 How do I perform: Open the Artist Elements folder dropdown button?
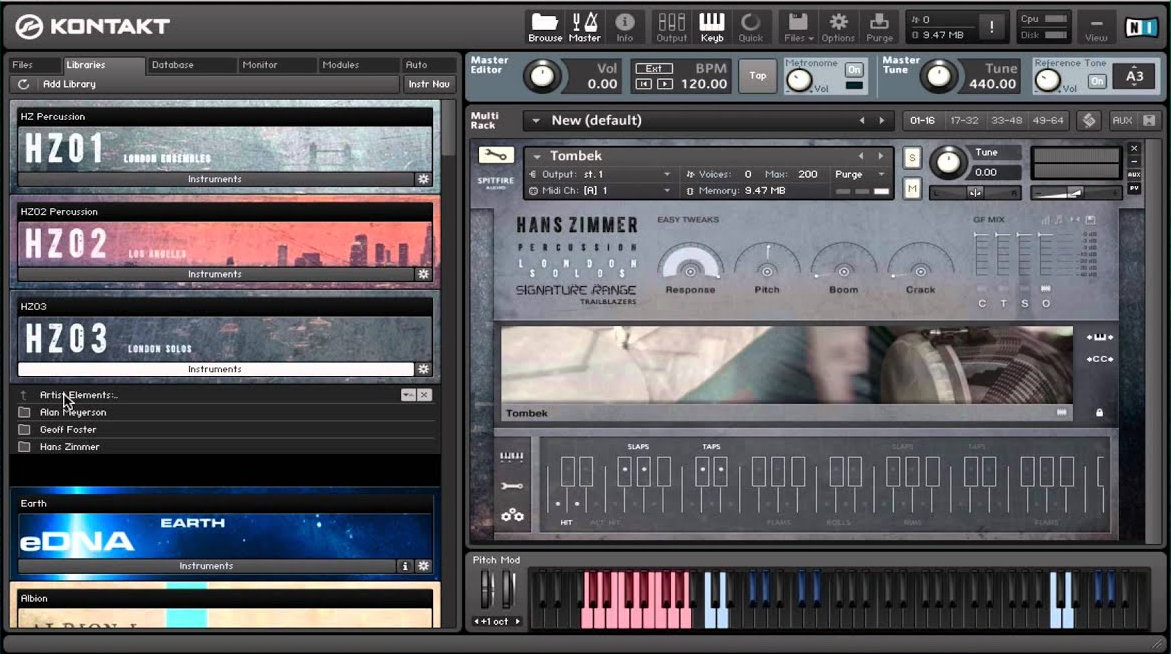[408, 395]
